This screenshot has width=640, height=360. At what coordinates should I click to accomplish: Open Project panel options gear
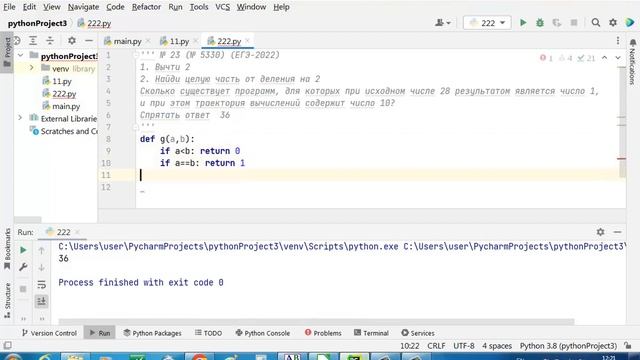tap(72, 40)
